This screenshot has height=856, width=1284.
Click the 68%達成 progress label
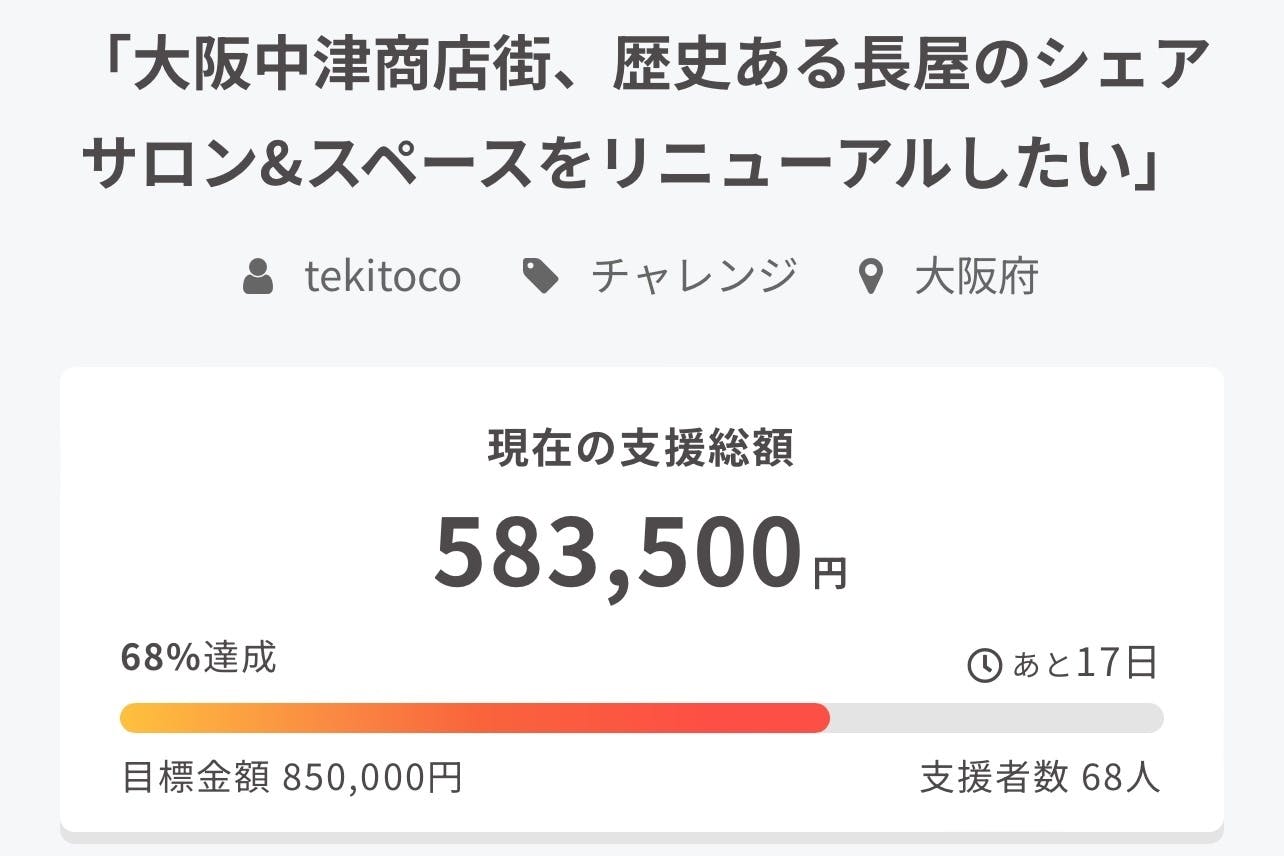198,658
